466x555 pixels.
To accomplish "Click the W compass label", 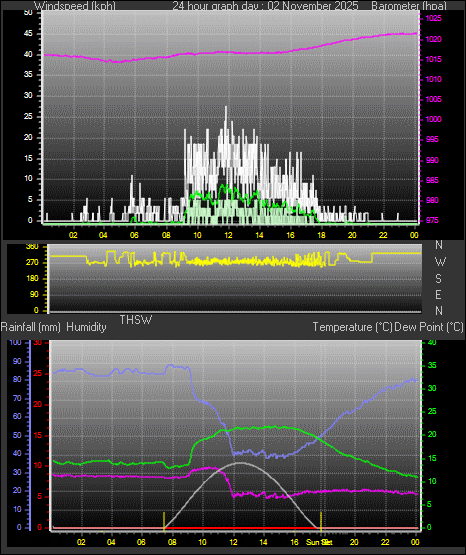I will click(440, 262).
